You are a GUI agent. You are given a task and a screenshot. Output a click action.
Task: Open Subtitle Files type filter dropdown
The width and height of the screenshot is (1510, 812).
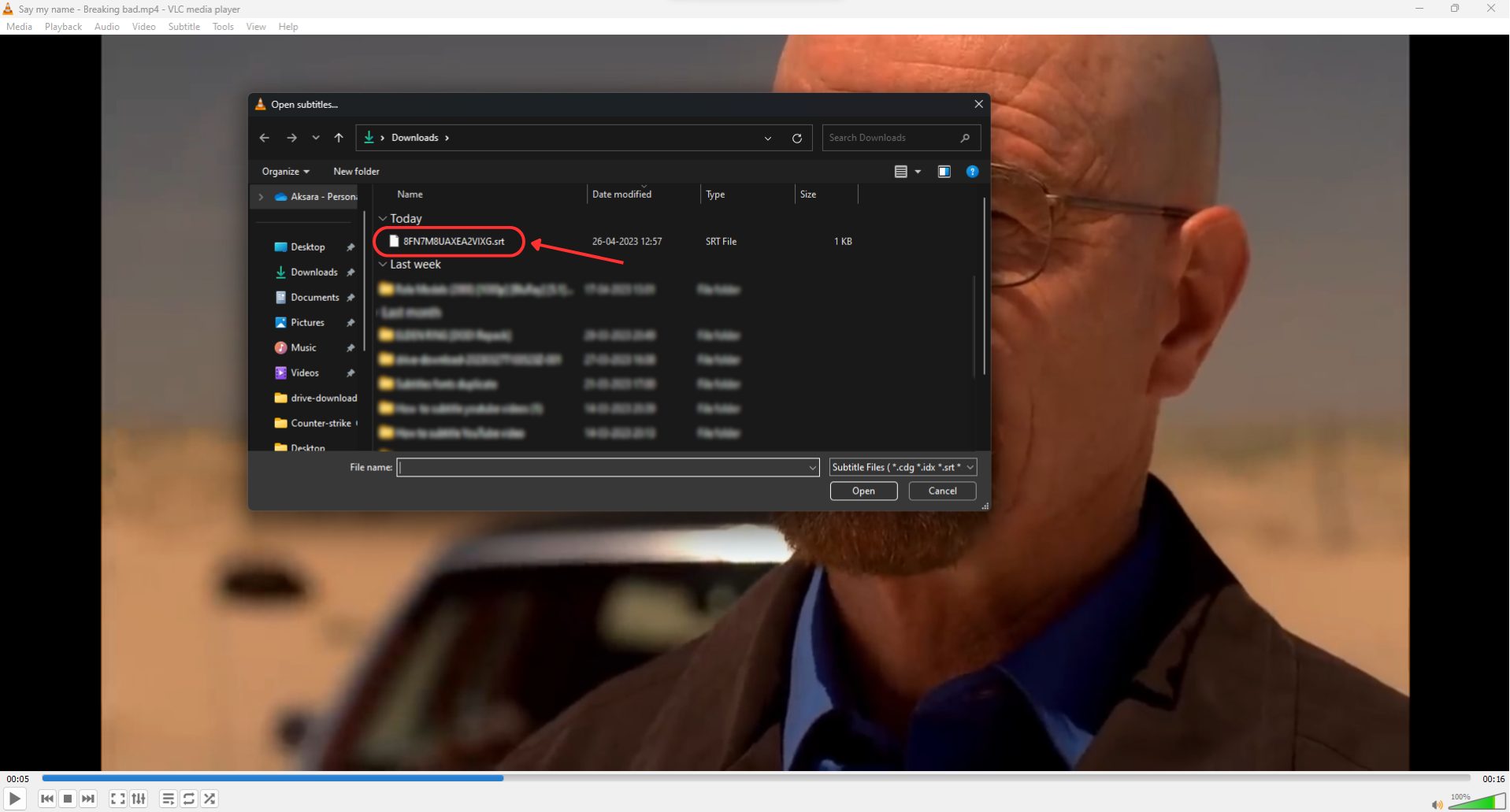click(x=903, y=468)
